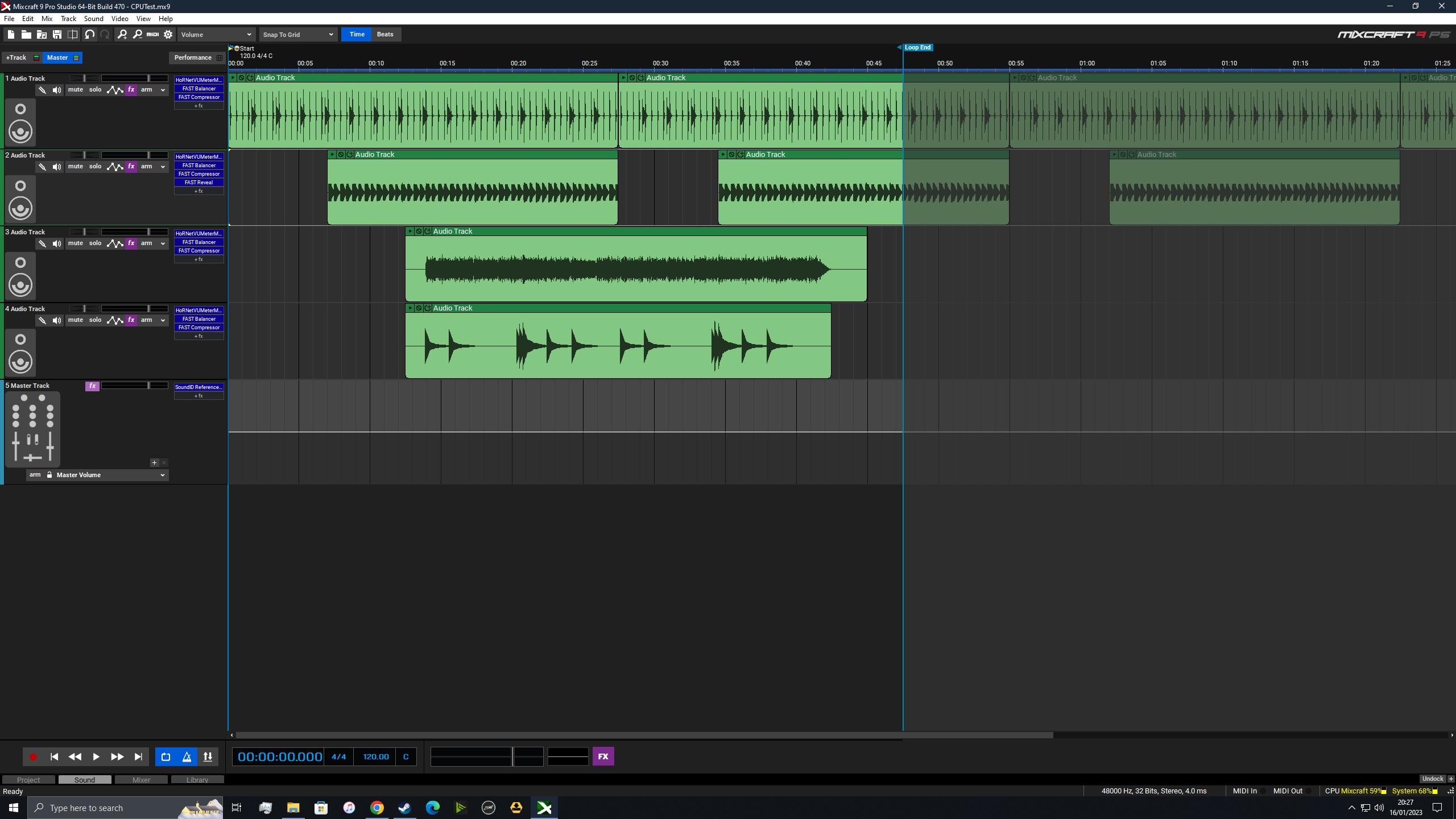Add an automation lane with the plus button

(x=154, y=463)
